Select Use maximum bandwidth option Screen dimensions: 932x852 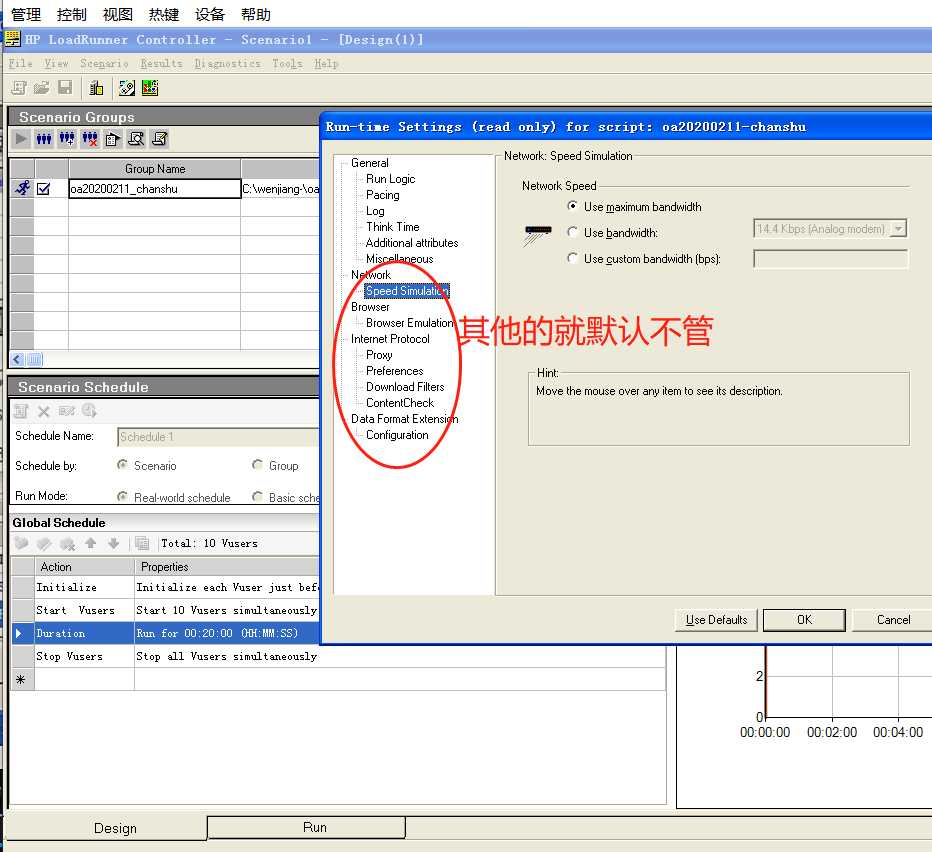pos(572,206)
